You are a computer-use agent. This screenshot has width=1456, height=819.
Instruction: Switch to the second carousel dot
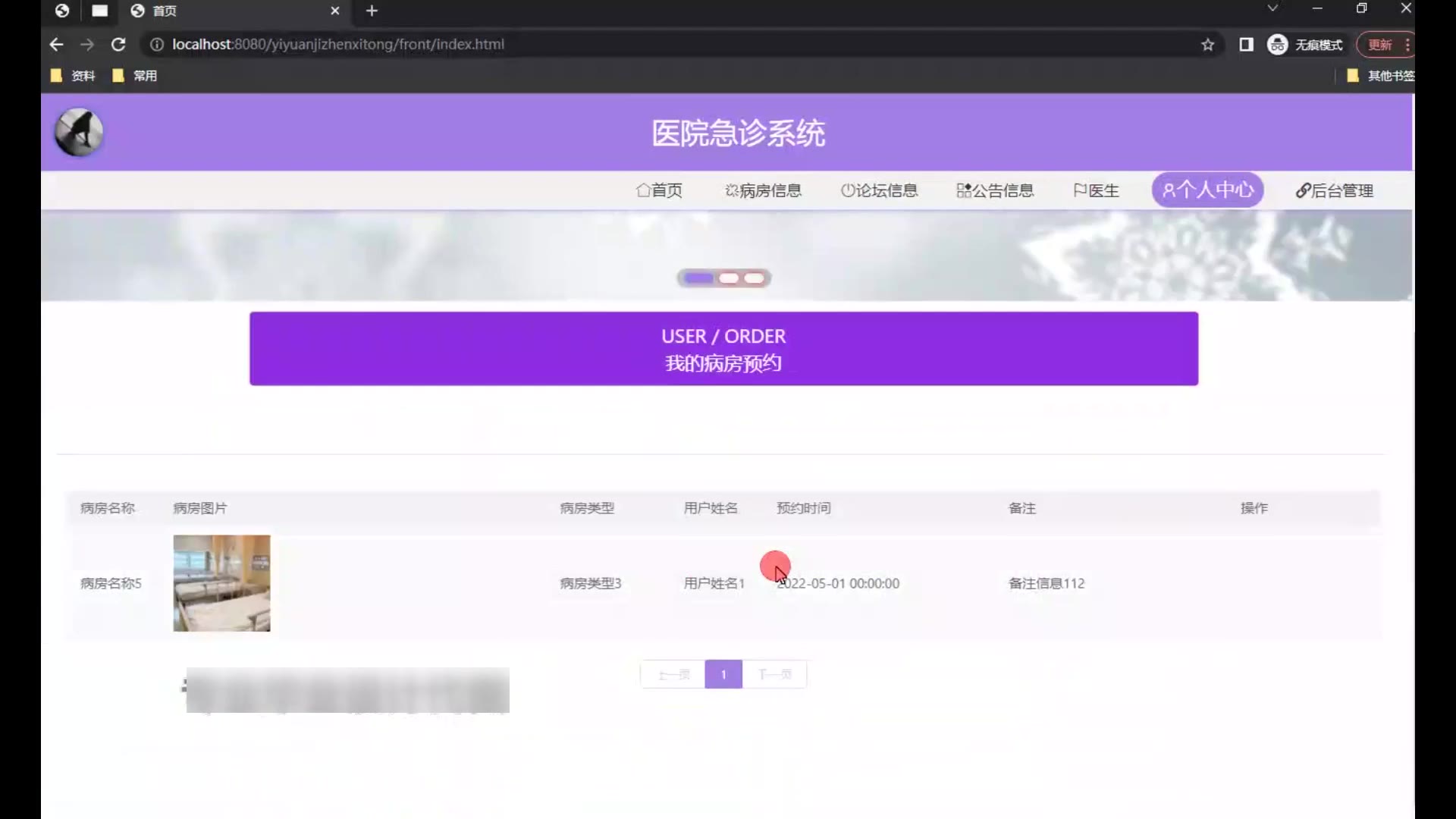click(729, 278)
